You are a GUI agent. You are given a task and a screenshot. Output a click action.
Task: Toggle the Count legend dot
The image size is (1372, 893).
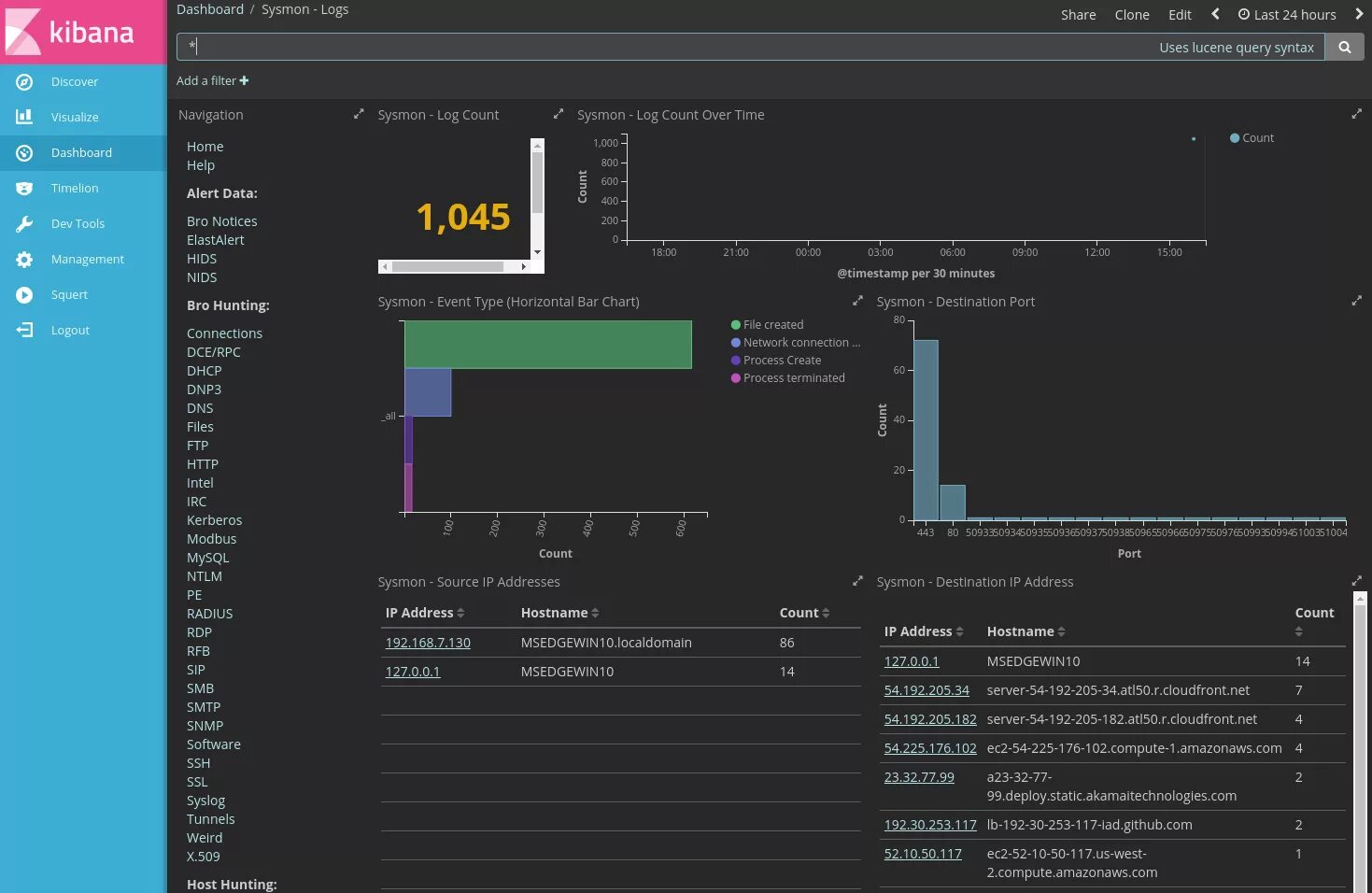[1235, 138]
